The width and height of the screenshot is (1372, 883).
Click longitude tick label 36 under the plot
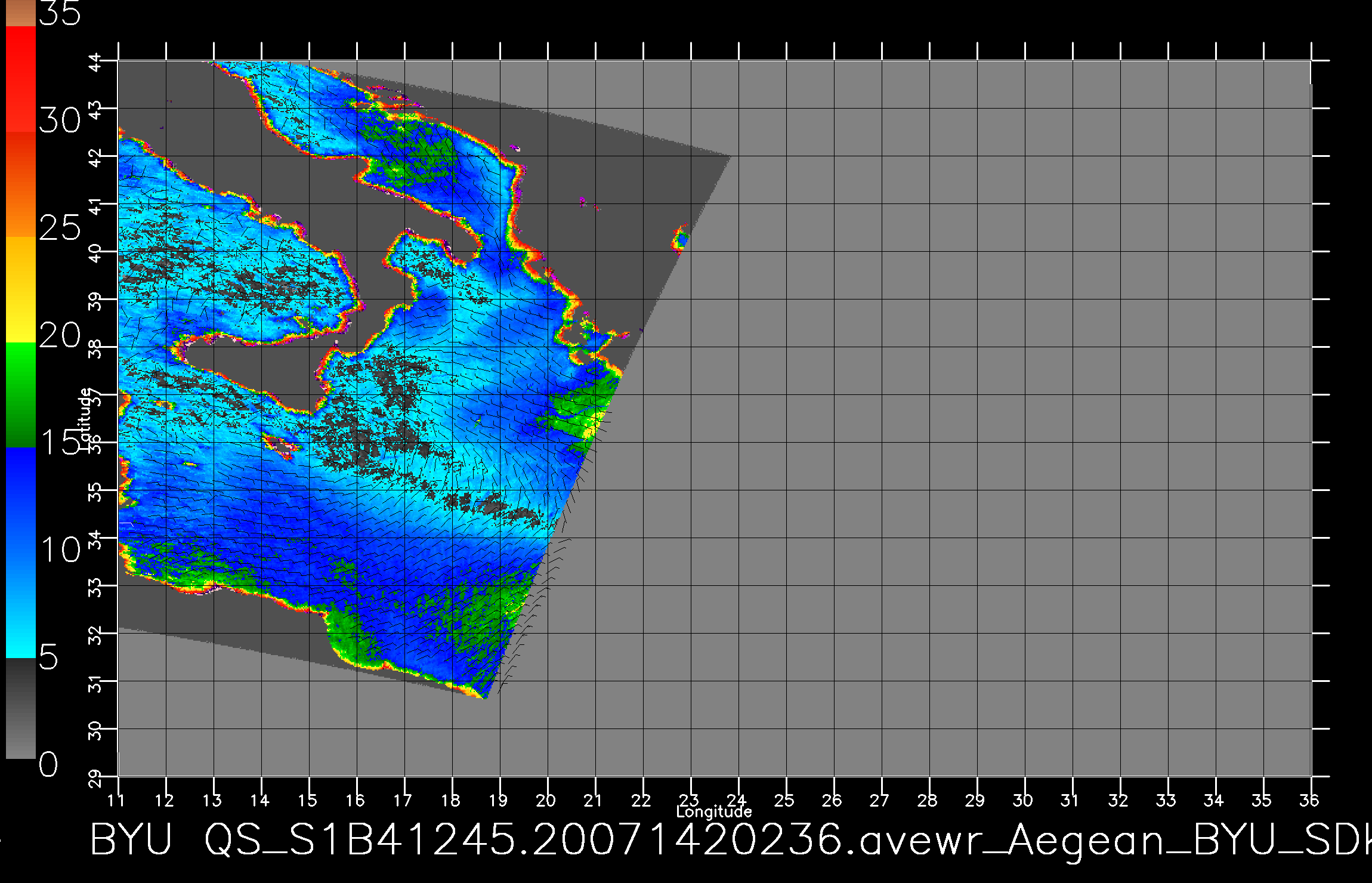pyautogui.click(x=1309, y=800)
